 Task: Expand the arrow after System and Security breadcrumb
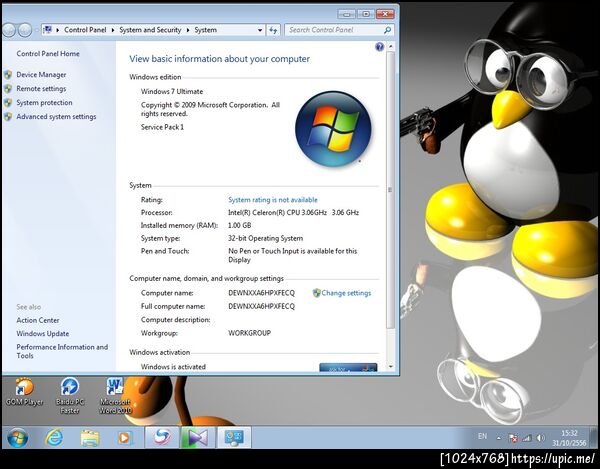188,30
